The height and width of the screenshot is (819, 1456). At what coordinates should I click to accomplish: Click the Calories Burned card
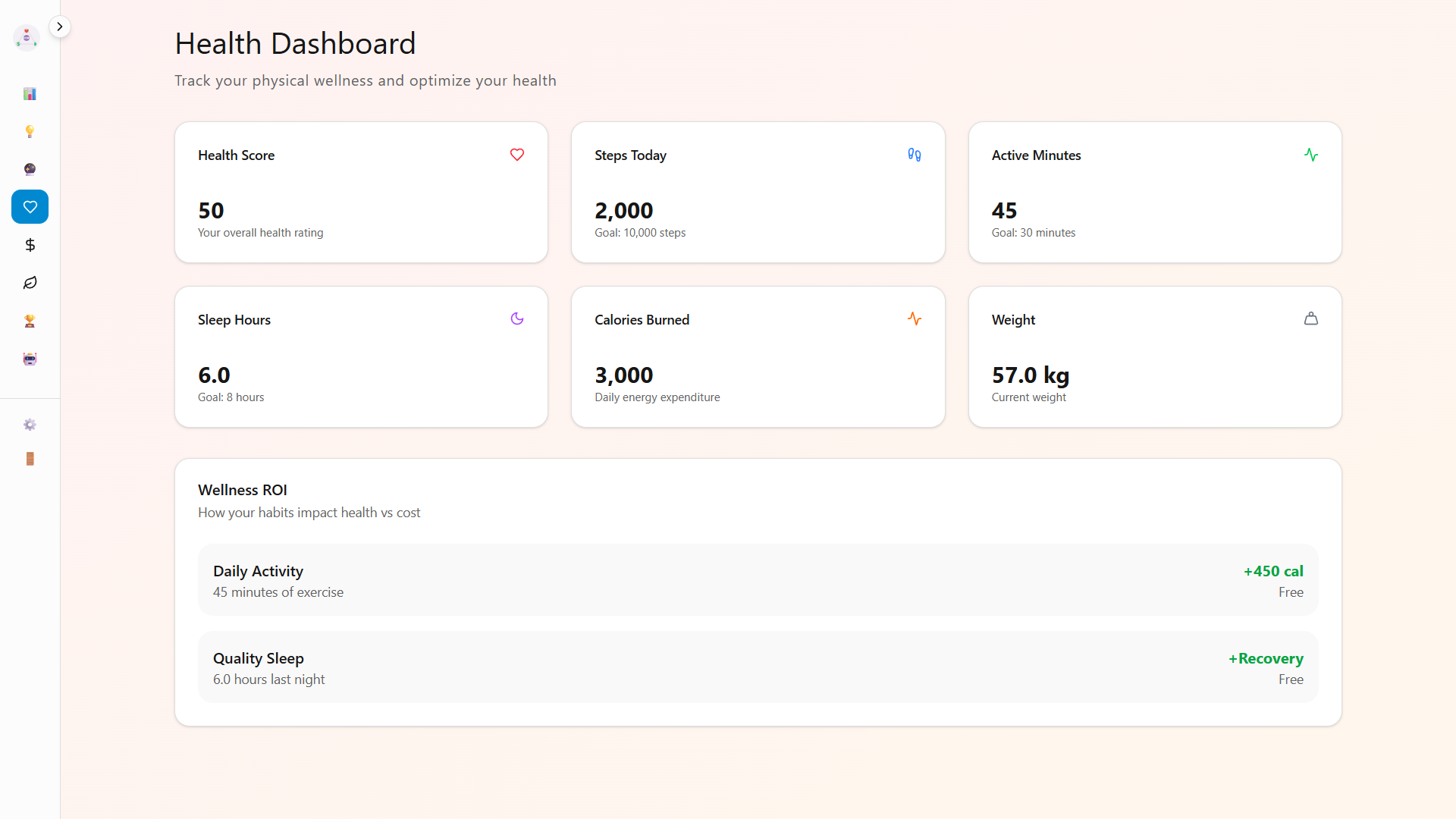point(758,356)
